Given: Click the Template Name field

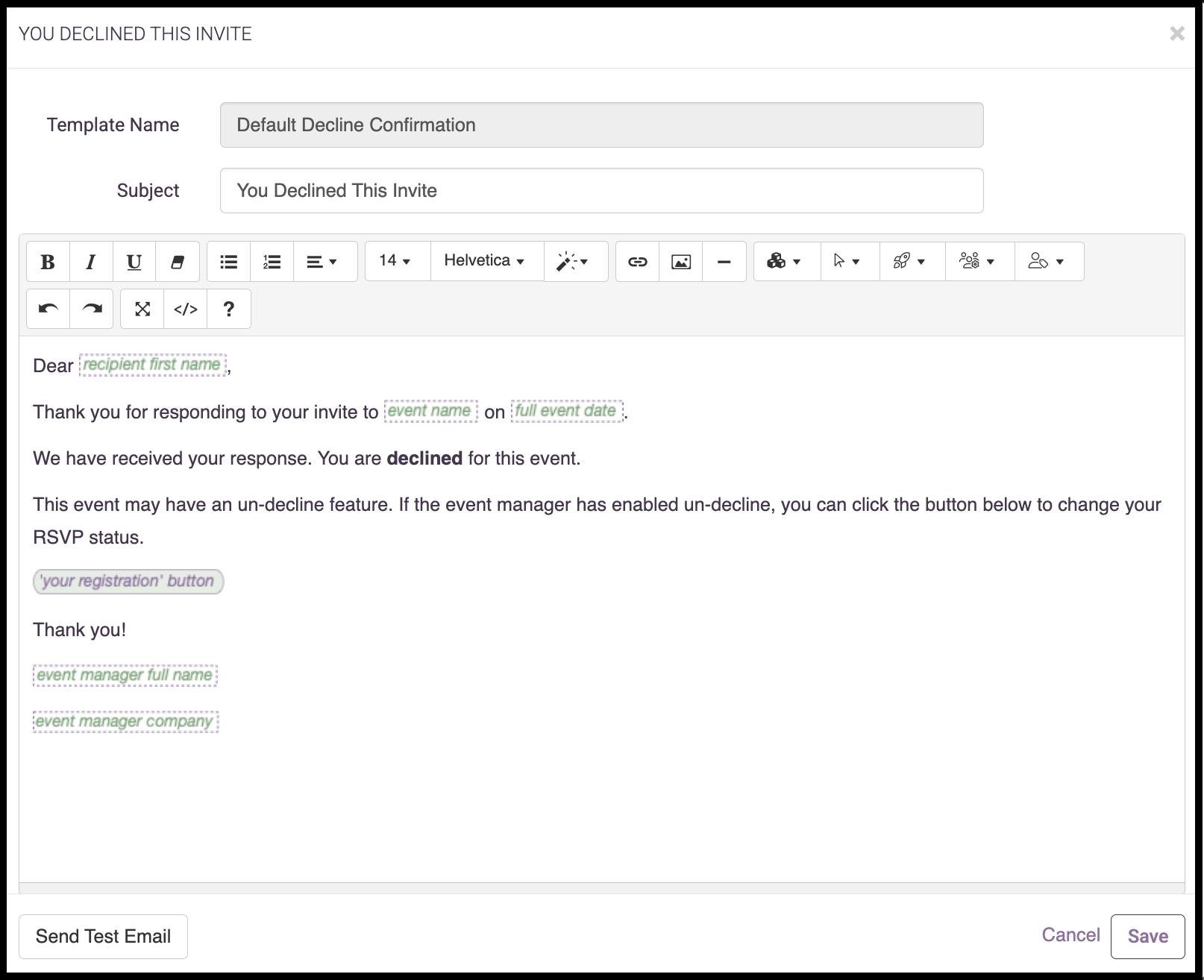Looking at the screenshot, I should pos(601,125).
